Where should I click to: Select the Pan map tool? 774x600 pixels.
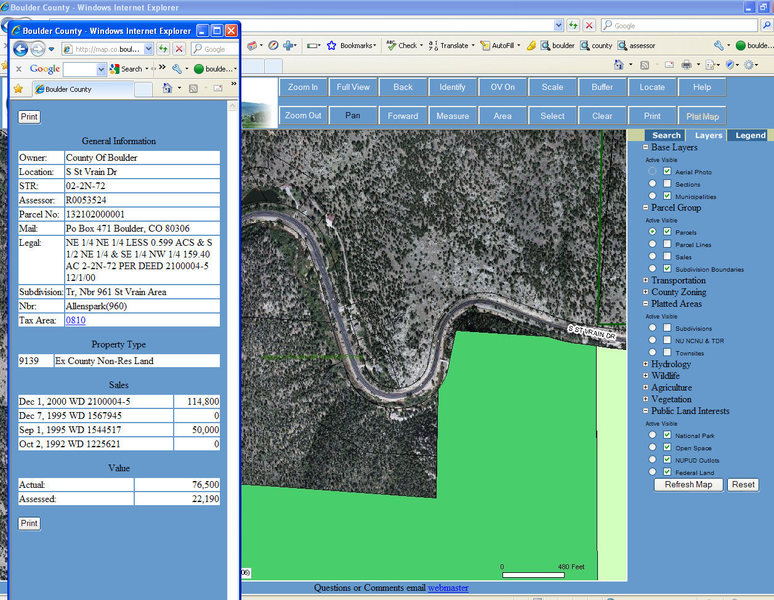pyautogui.click(x=352, y=115)
